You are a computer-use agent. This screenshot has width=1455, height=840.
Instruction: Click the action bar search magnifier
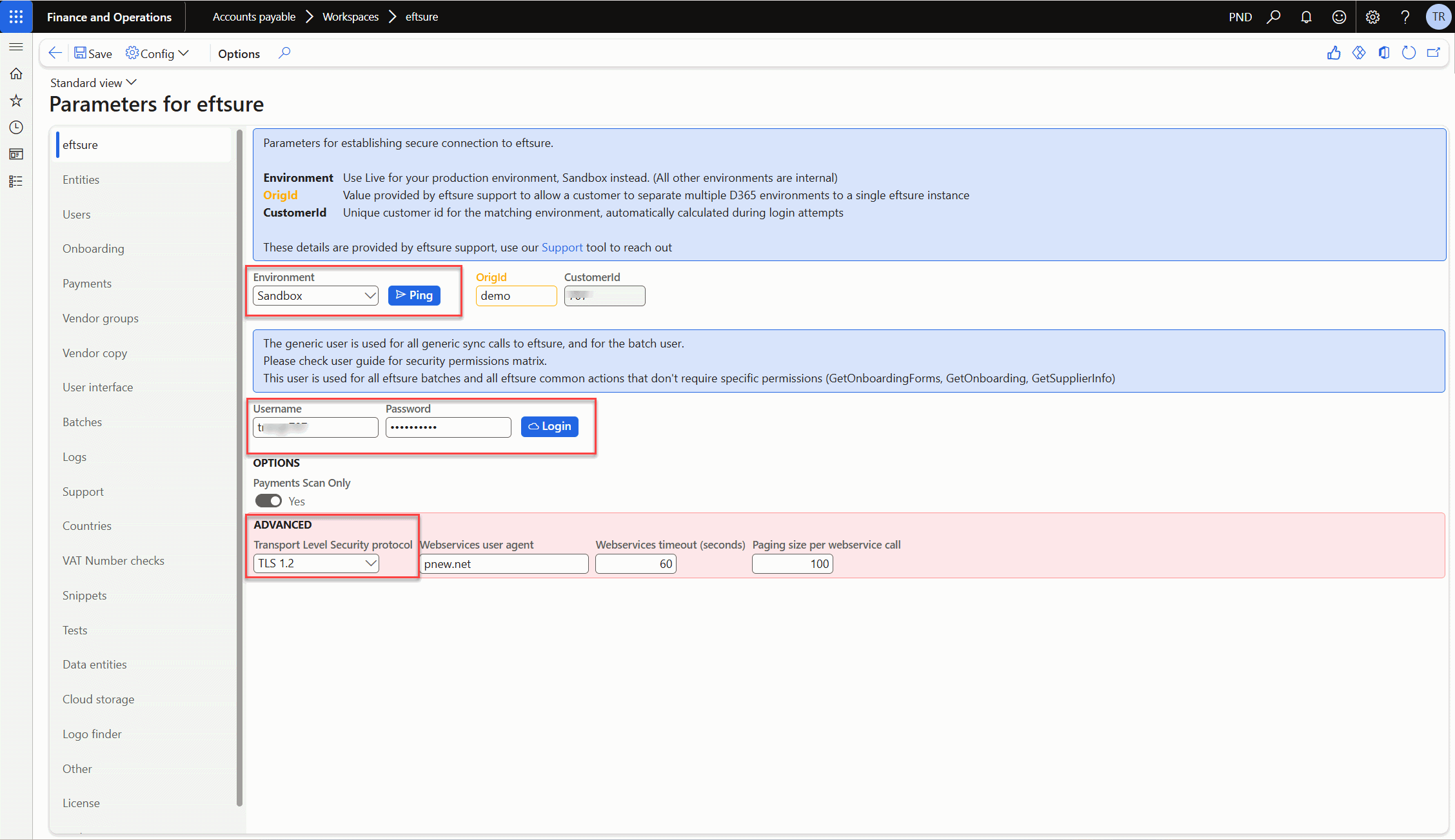click(x=284, y=53)
